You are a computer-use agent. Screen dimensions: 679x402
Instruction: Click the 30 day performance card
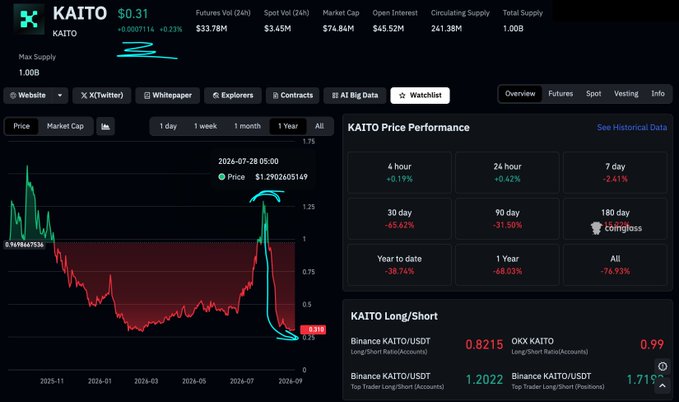click(399, 219)
